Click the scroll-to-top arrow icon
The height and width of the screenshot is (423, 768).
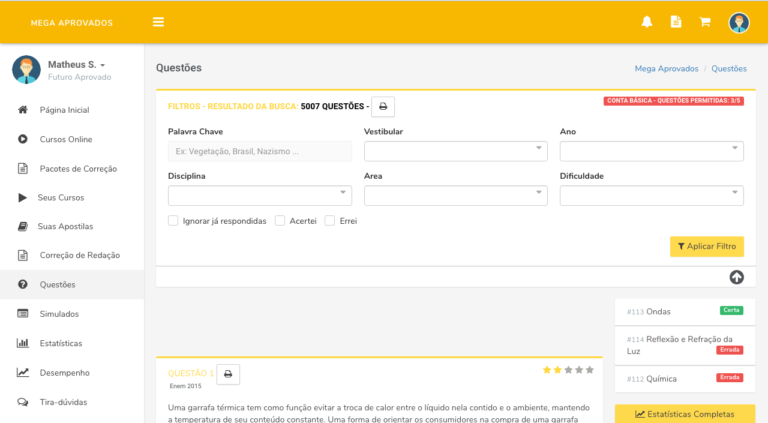coord(736,278)
